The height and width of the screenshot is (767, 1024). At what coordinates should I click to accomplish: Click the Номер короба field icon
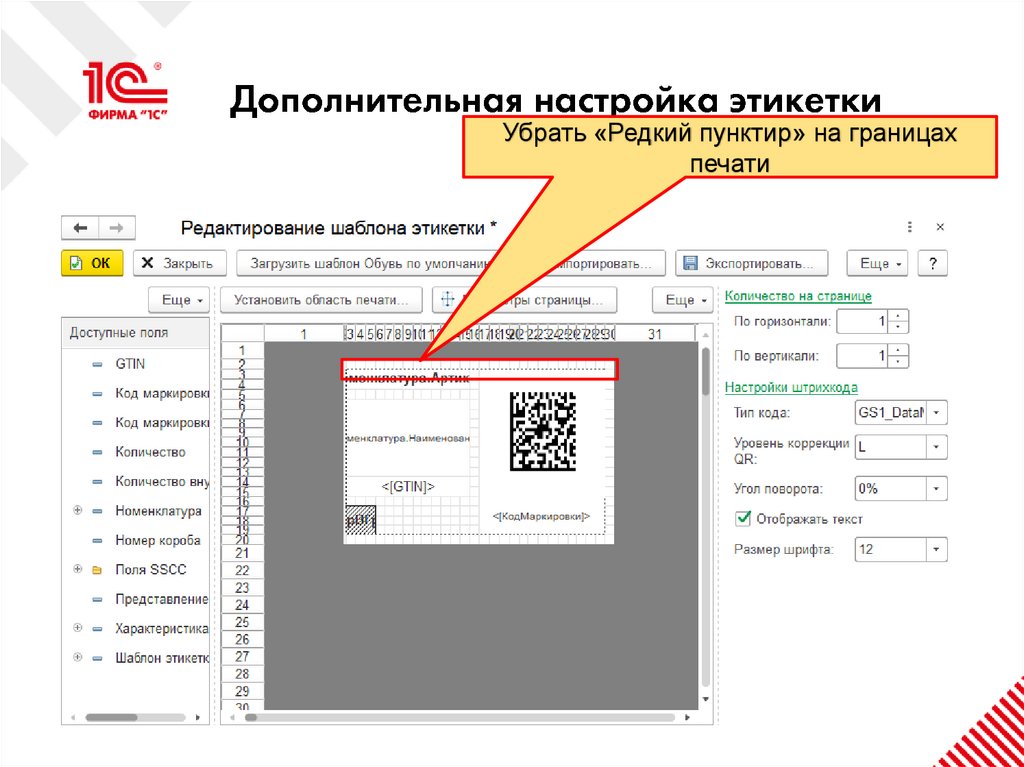coord(97,541)
